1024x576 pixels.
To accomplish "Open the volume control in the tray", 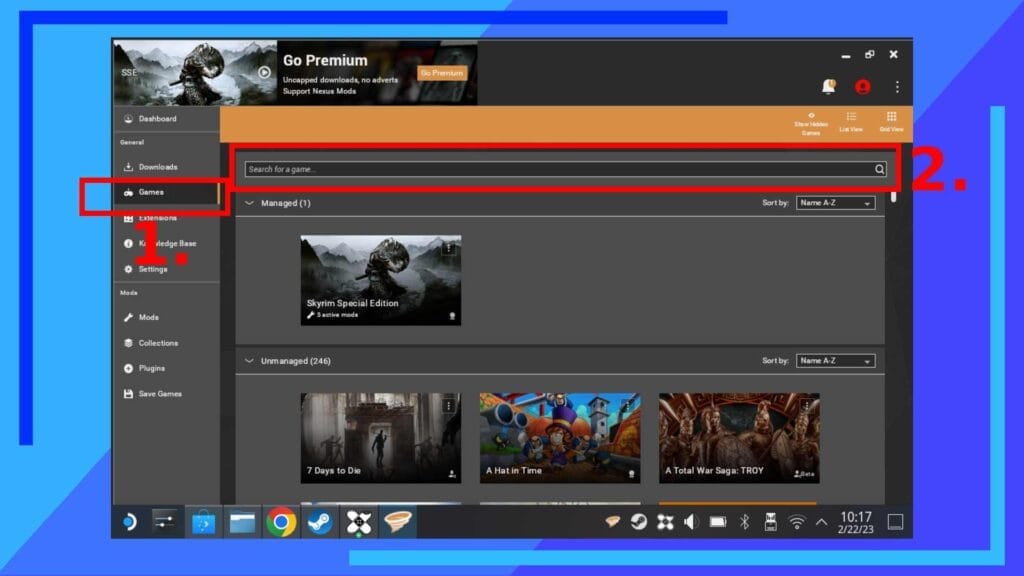I will point(691,522).
